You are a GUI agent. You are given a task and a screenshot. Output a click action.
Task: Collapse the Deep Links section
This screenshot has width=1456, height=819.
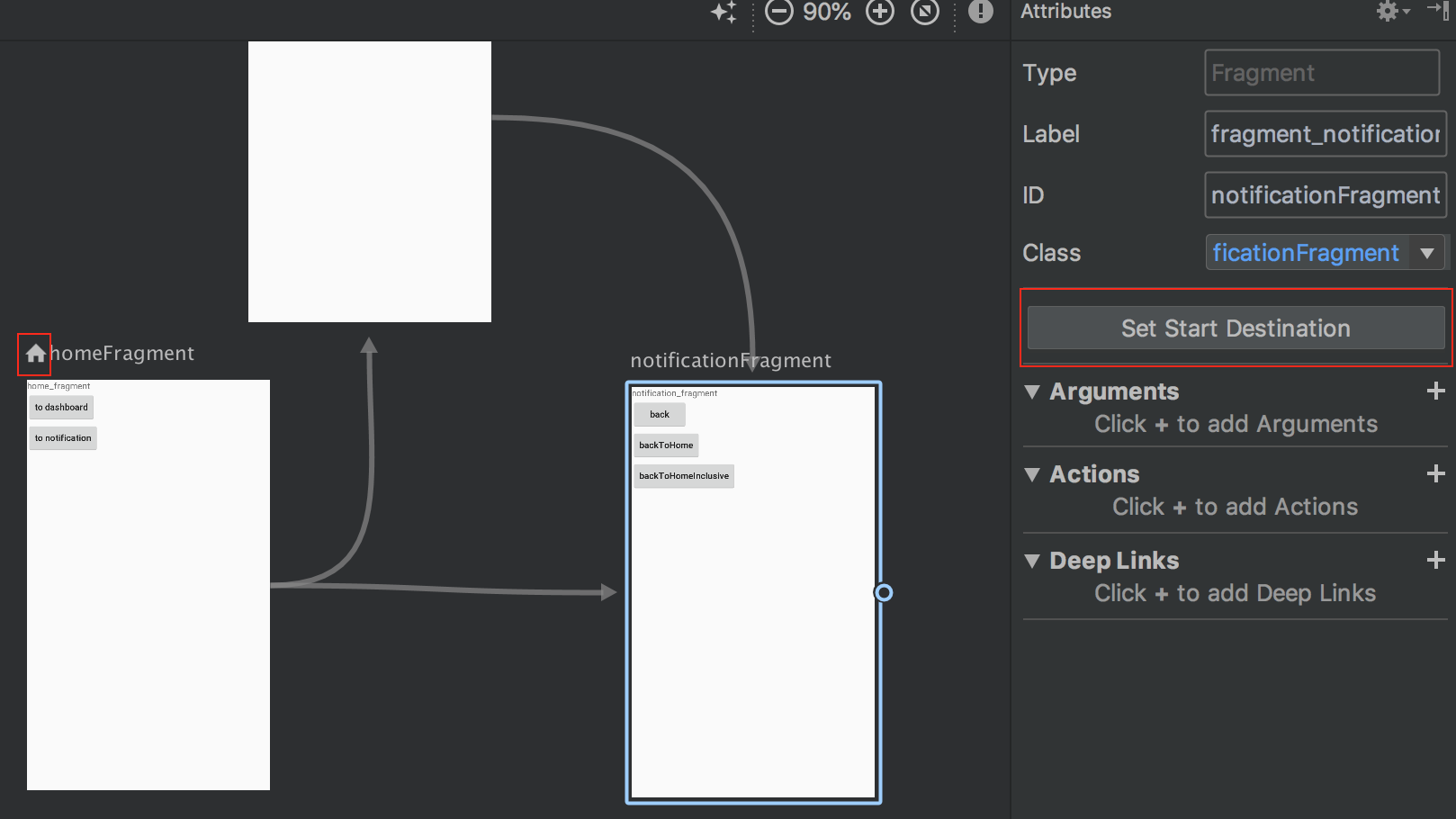pos(1032,561)
